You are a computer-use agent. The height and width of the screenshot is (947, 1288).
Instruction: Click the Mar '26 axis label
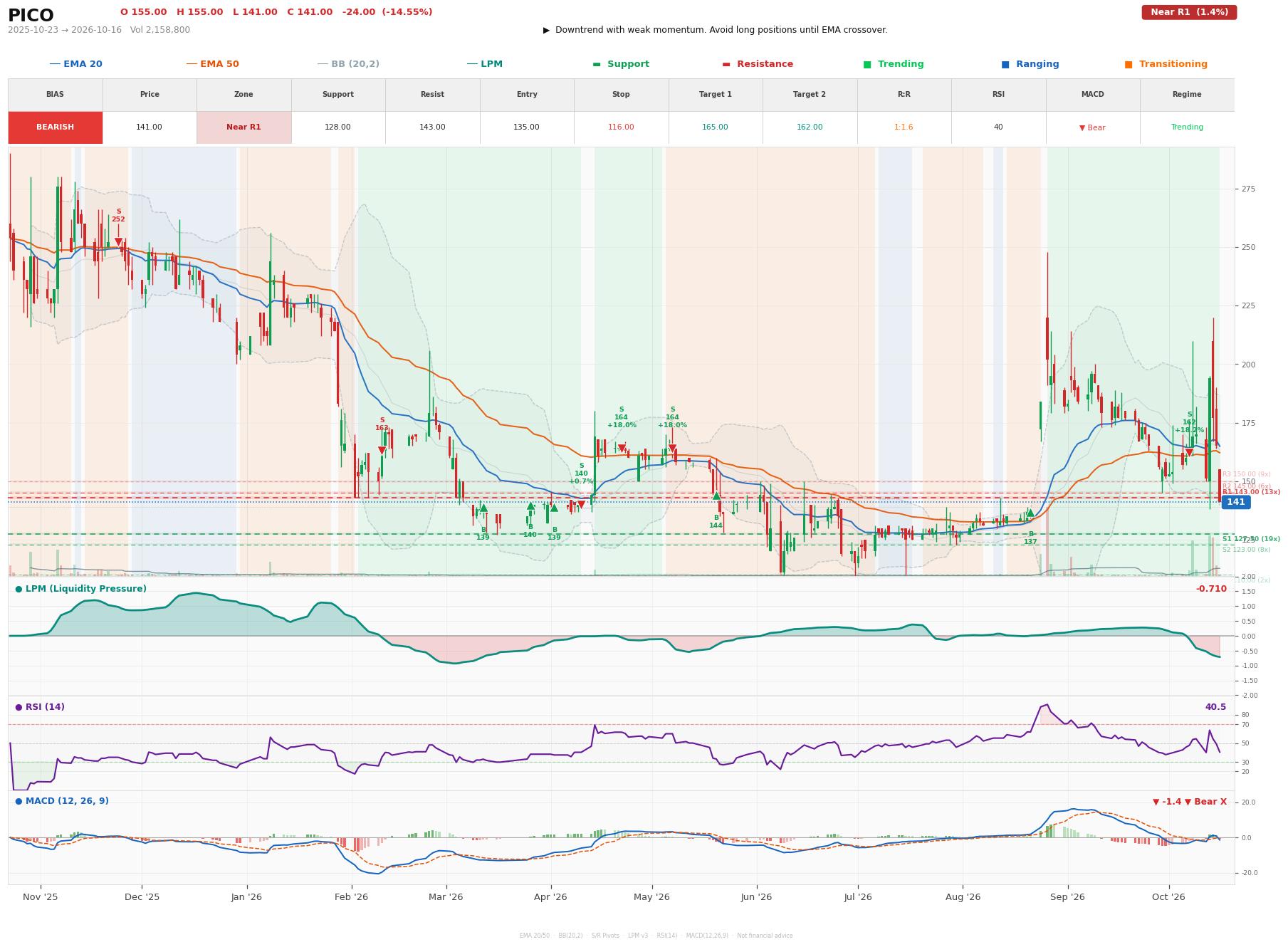(446, 897)
